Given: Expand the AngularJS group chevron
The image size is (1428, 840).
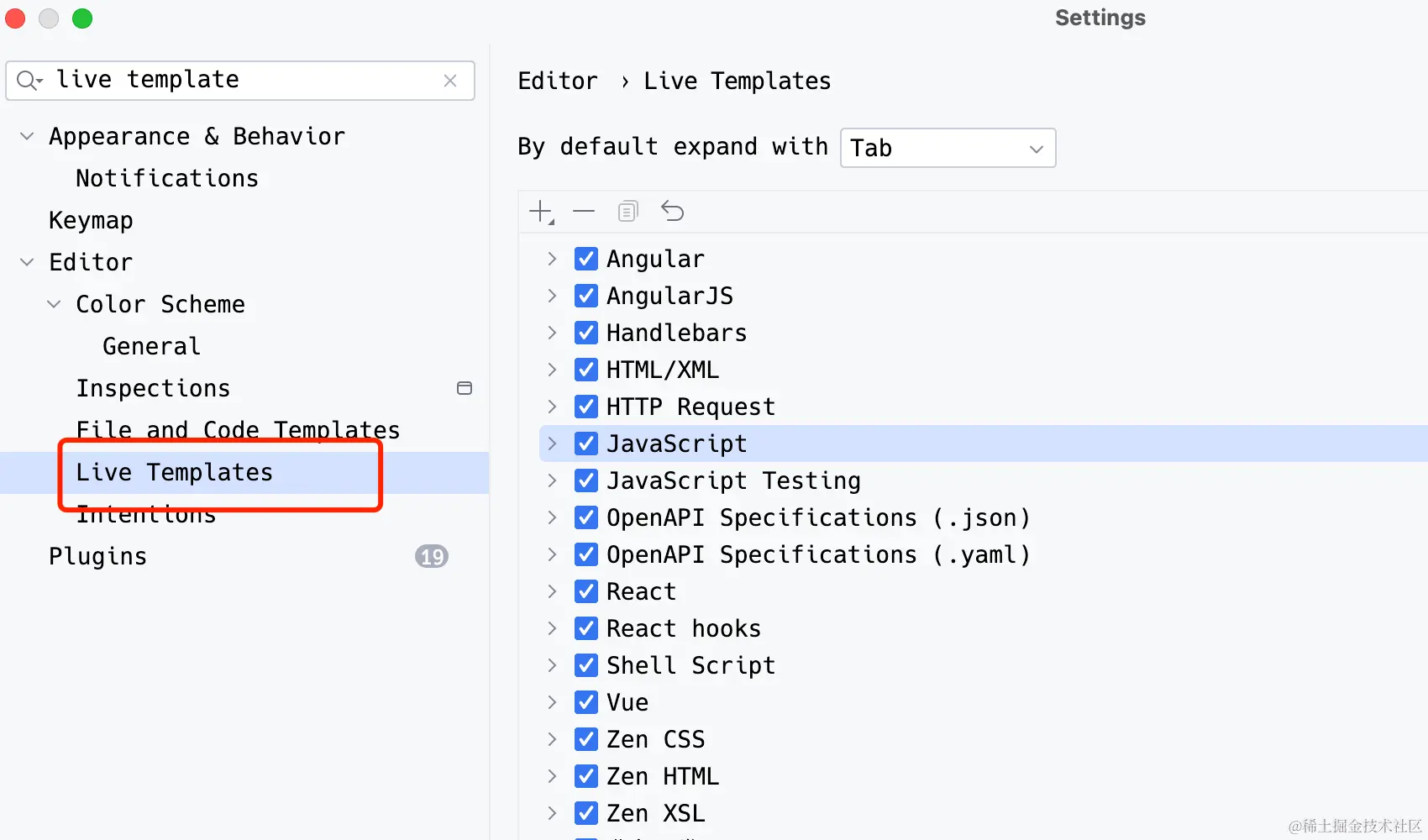Looking at the screenshot, I should point(552,296).
